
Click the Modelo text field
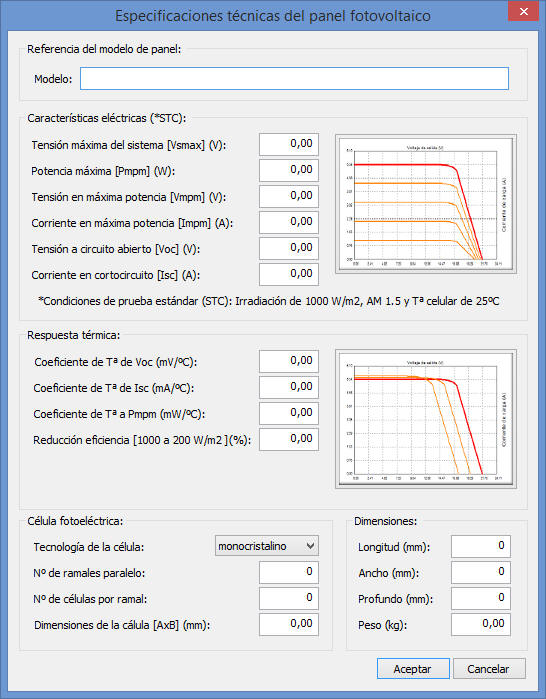(x=294, y=78)
